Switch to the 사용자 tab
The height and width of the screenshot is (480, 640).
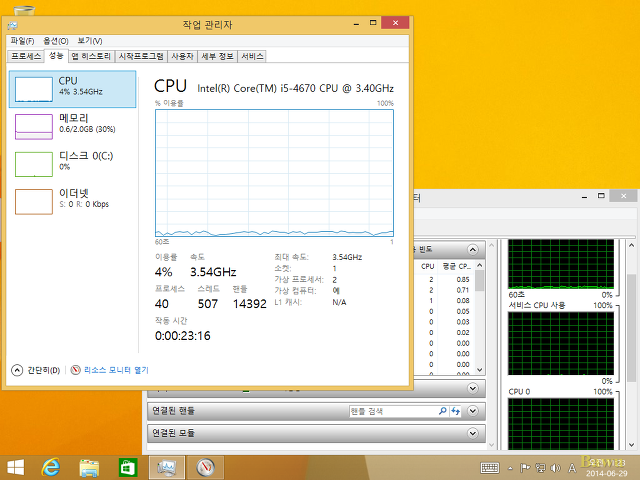click(182, 56)
